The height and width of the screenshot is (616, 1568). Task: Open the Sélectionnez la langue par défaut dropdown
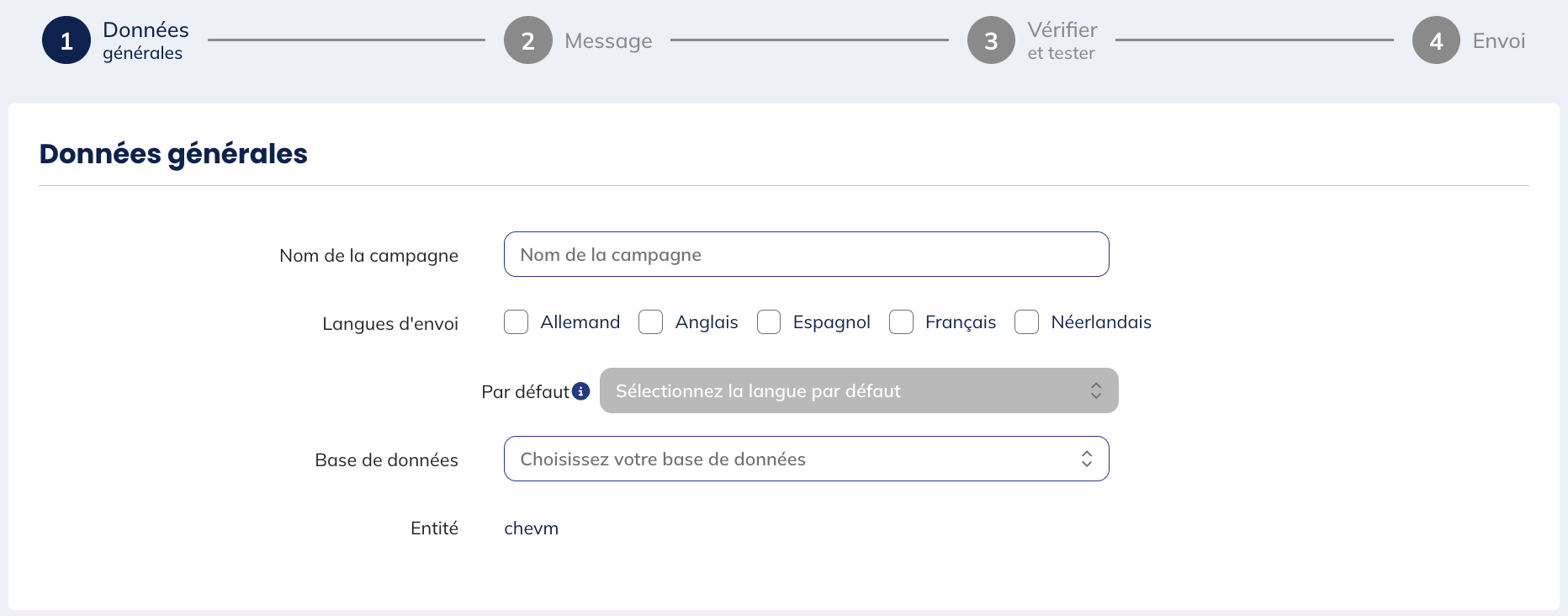coord(858,390)
